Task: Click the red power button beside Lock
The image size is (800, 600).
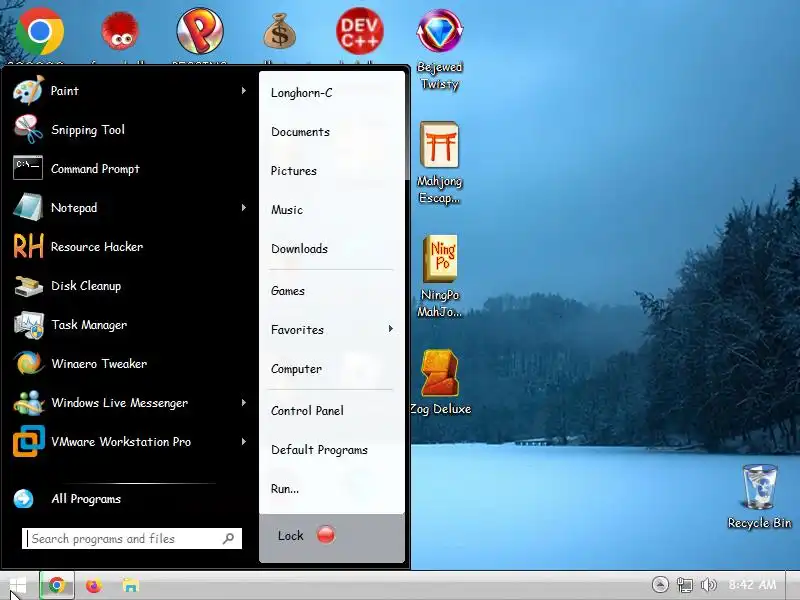Action: coord(326,535)
